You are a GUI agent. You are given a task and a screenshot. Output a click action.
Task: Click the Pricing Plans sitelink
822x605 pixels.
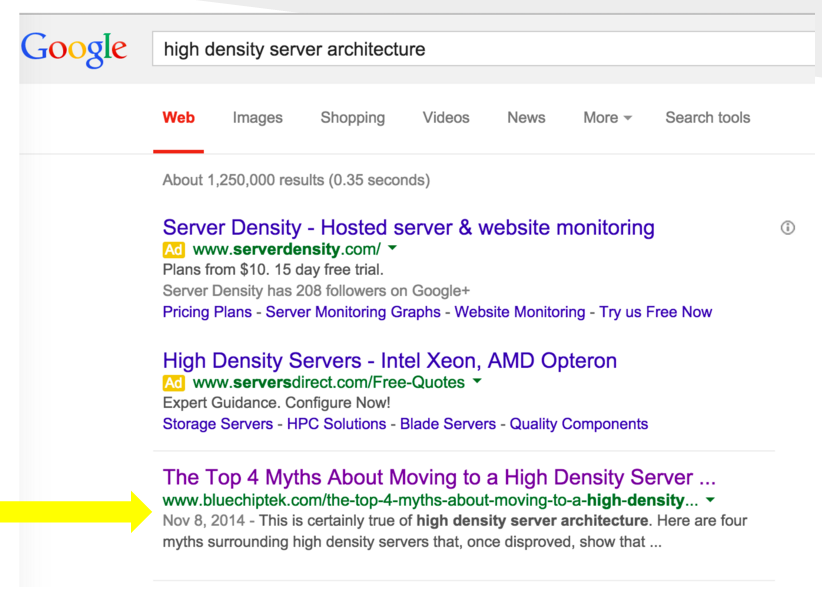click(x=207, y=312)
